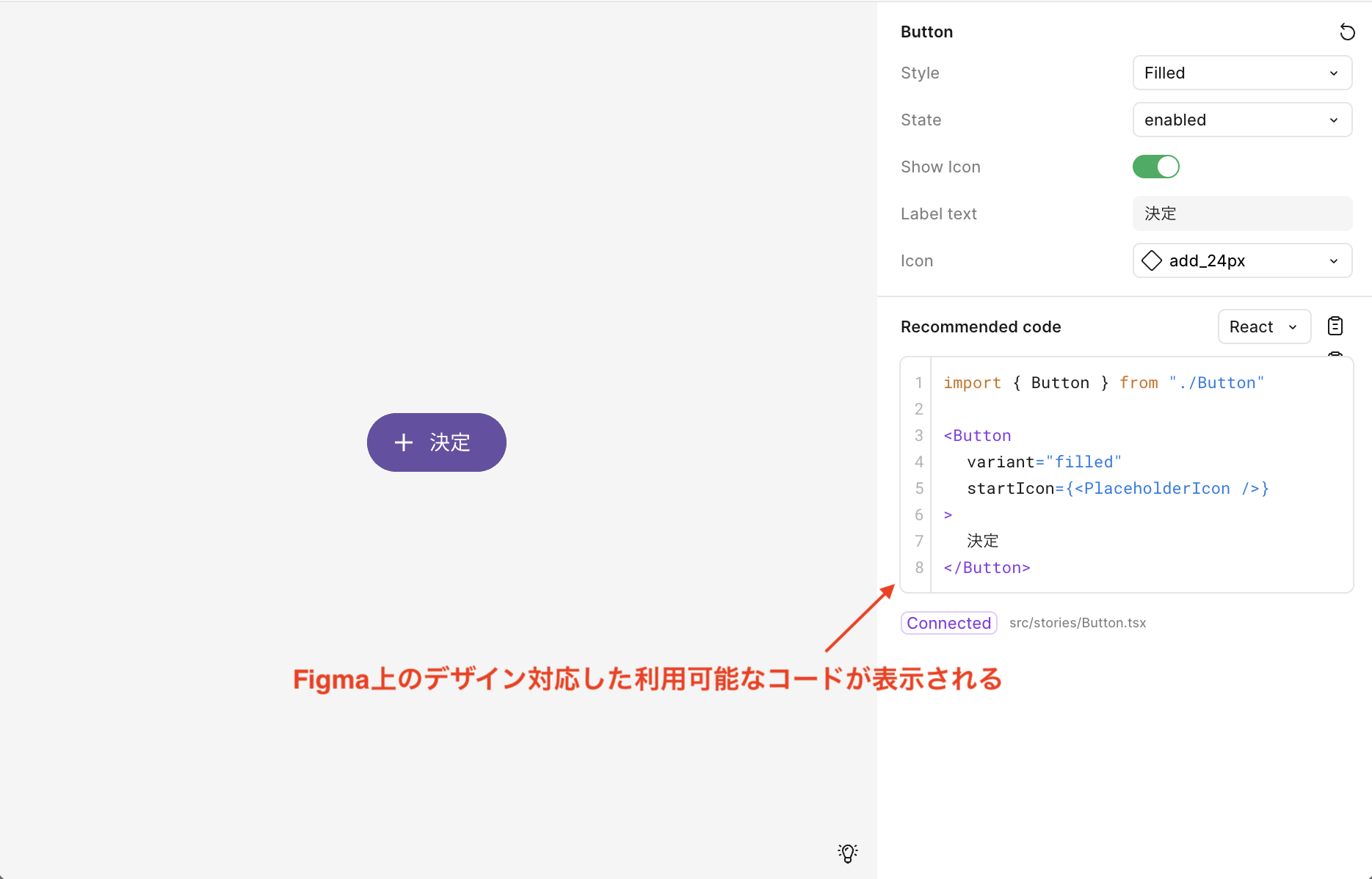Click the variant="filled" code line
The height and width of the screenshot is (879, 1372).
pos(1044,462)
